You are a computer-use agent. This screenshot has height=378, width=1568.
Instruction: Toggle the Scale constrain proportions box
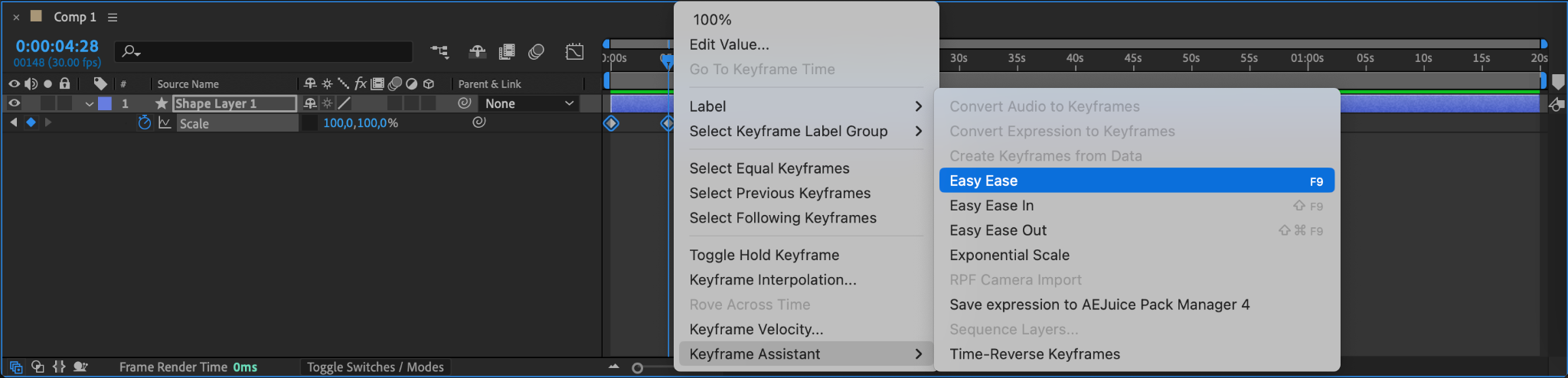(309, 122)
